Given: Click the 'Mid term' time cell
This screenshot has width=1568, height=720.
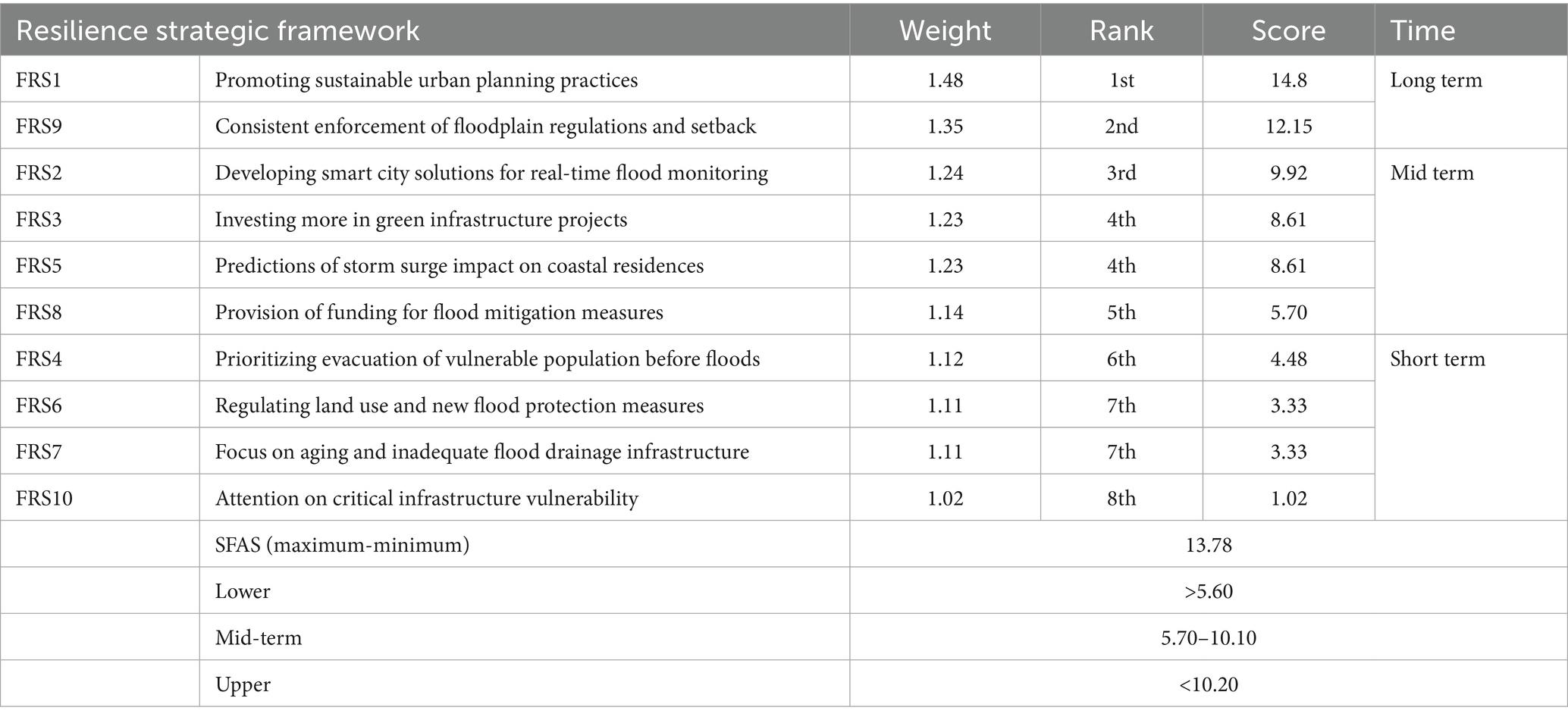Looking at the screenshot, I should point(1432,173).
